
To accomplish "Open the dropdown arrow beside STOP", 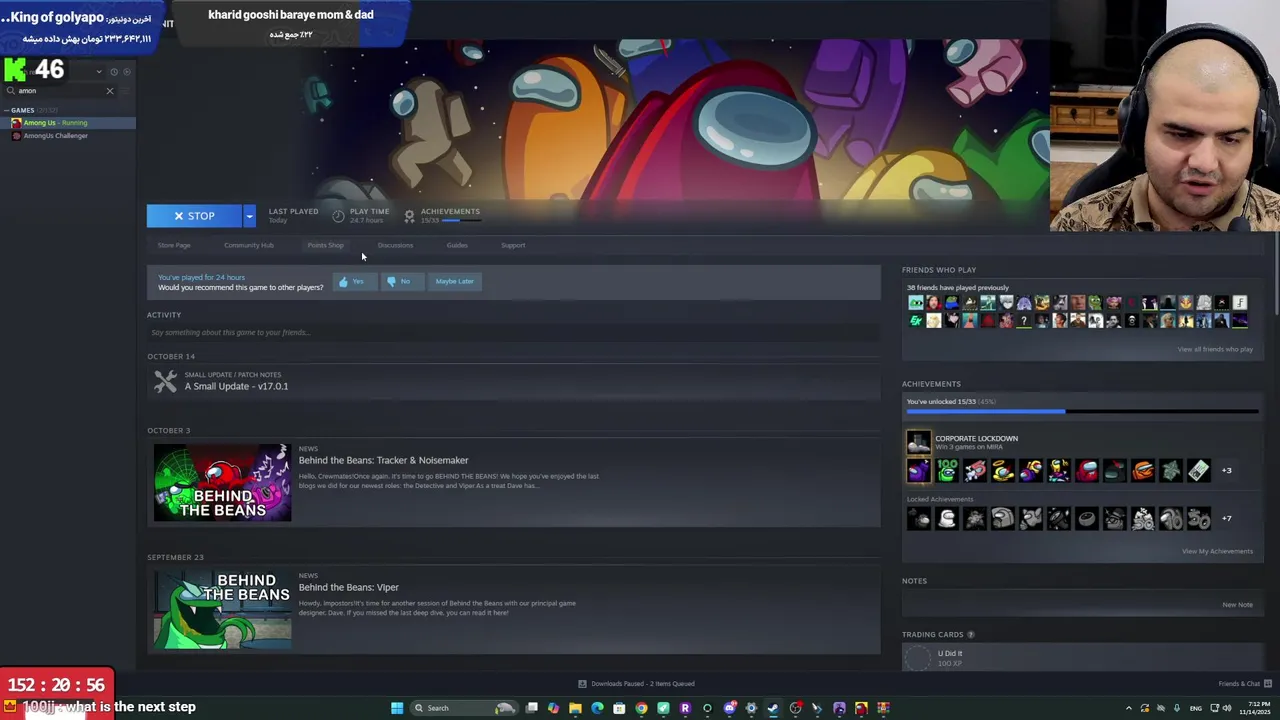I will coord(249,216).
